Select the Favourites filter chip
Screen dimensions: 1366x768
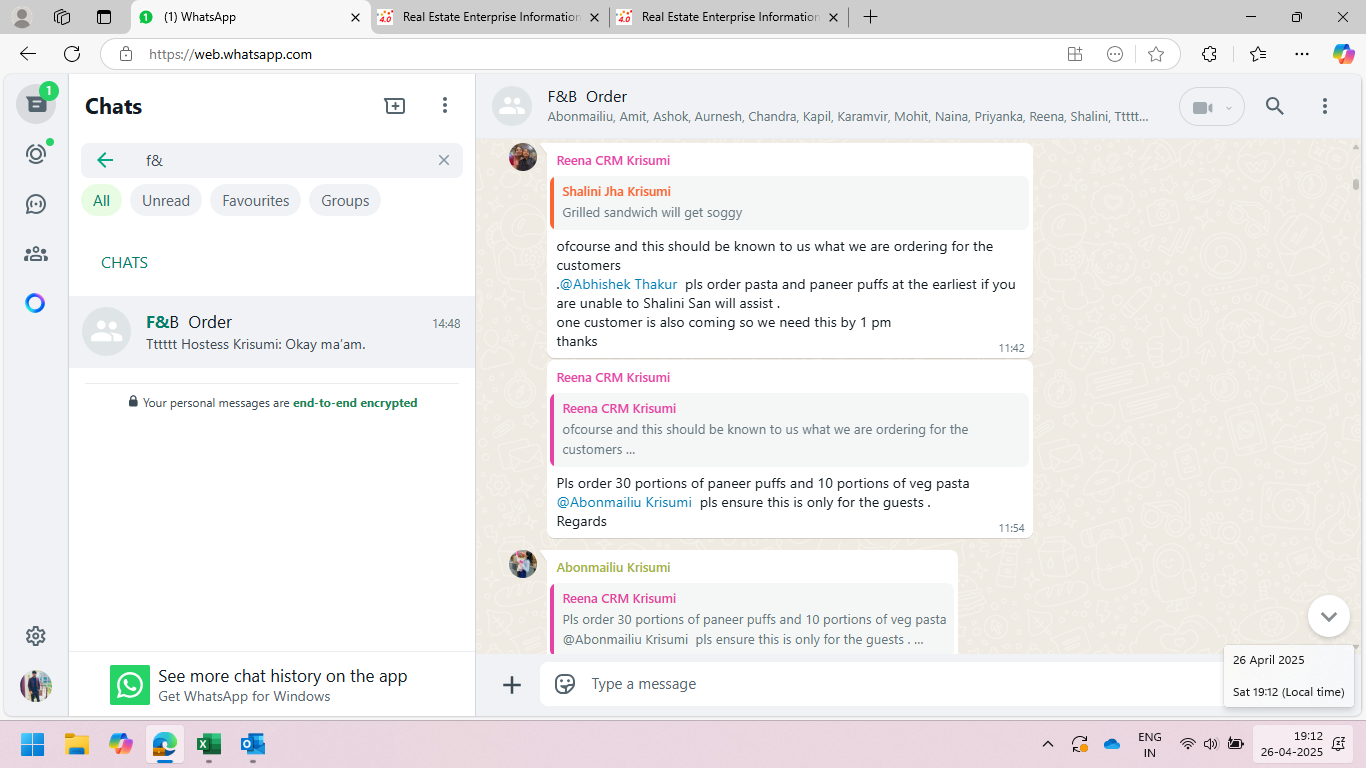(x=255, y=201)
